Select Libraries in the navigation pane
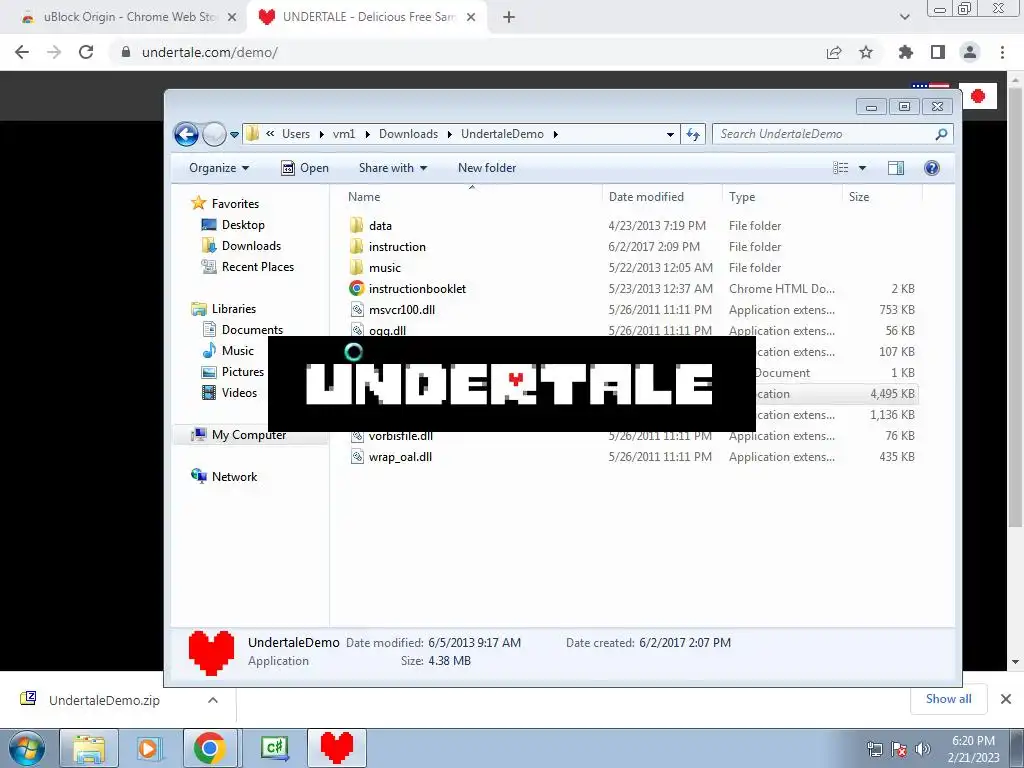Viewport: 1024px width, 768px height. click(x=223, y=309)
